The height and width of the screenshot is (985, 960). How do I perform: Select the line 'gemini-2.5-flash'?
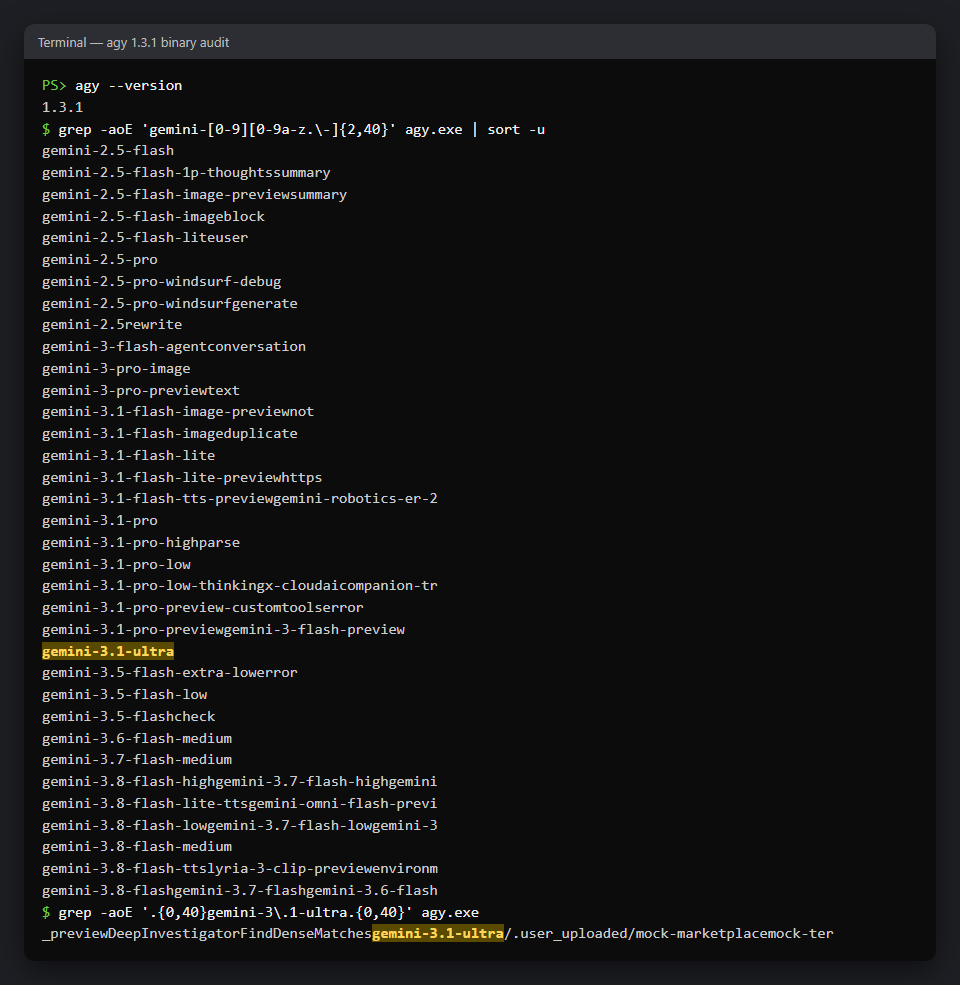point(108,151)
